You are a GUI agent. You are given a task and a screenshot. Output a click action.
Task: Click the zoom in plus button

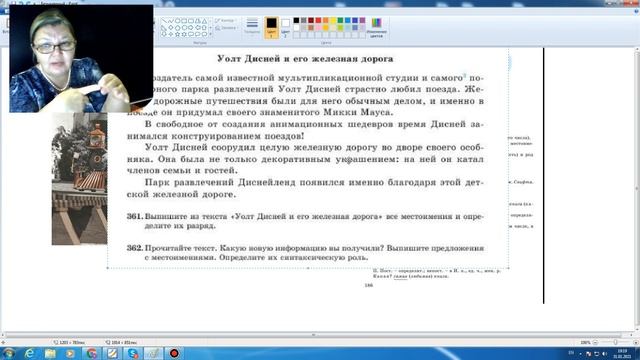636,342
